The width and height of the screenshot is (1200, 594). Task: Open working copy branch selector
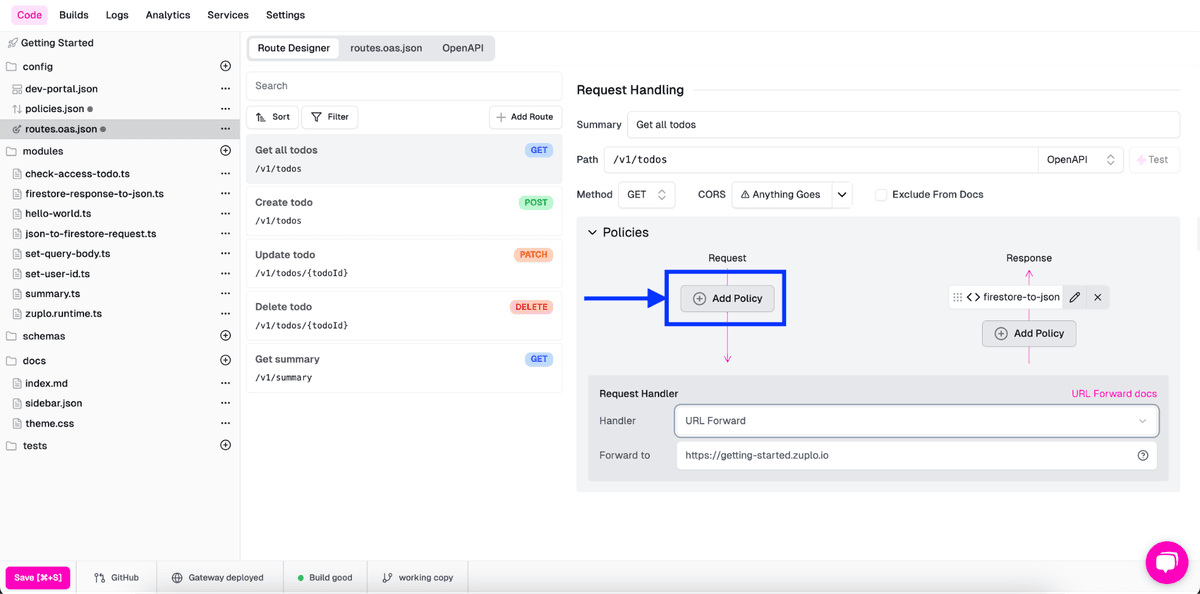click(417, 577)
